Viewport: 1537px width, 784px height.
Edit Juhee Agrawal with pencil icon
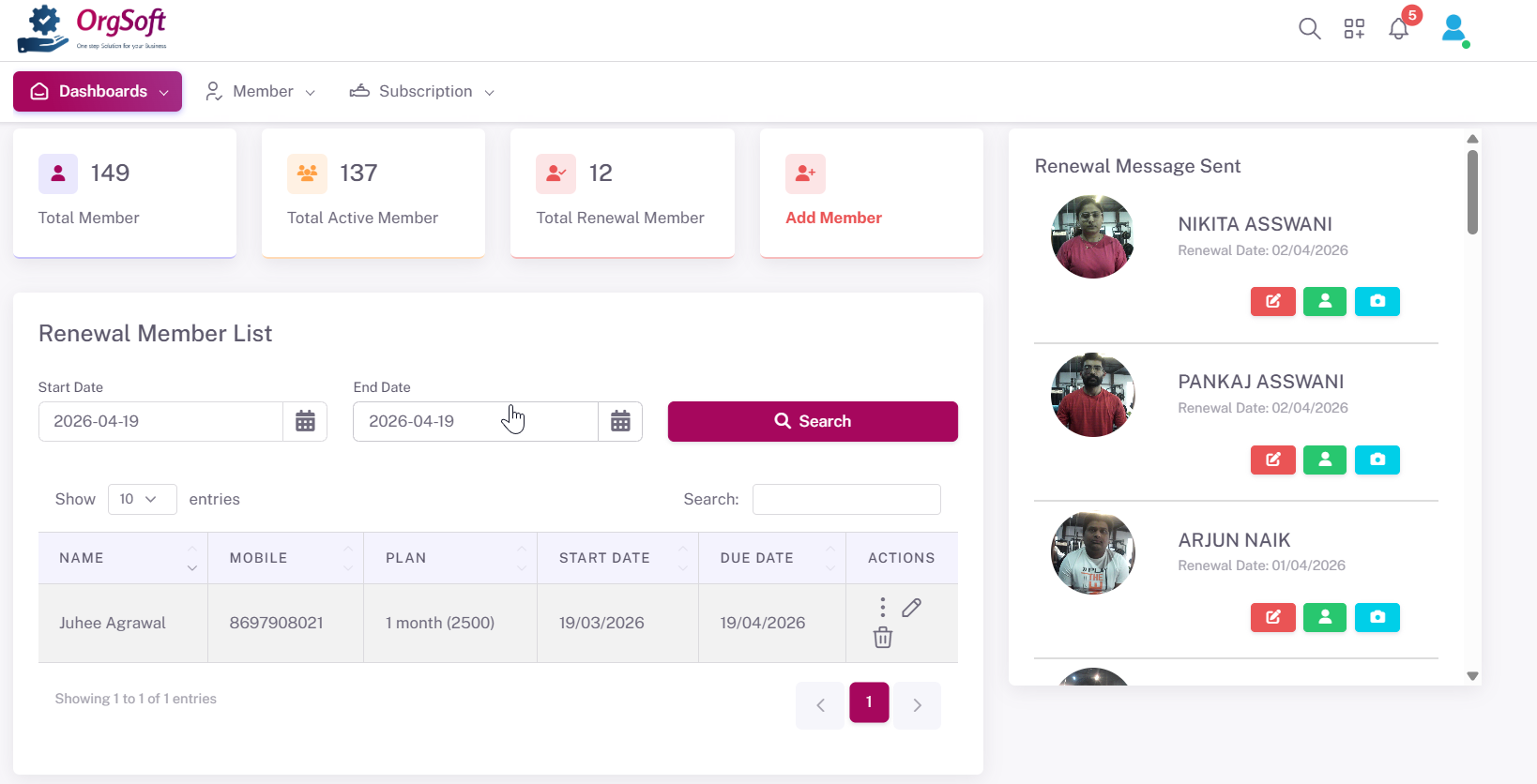coord(911,608)
